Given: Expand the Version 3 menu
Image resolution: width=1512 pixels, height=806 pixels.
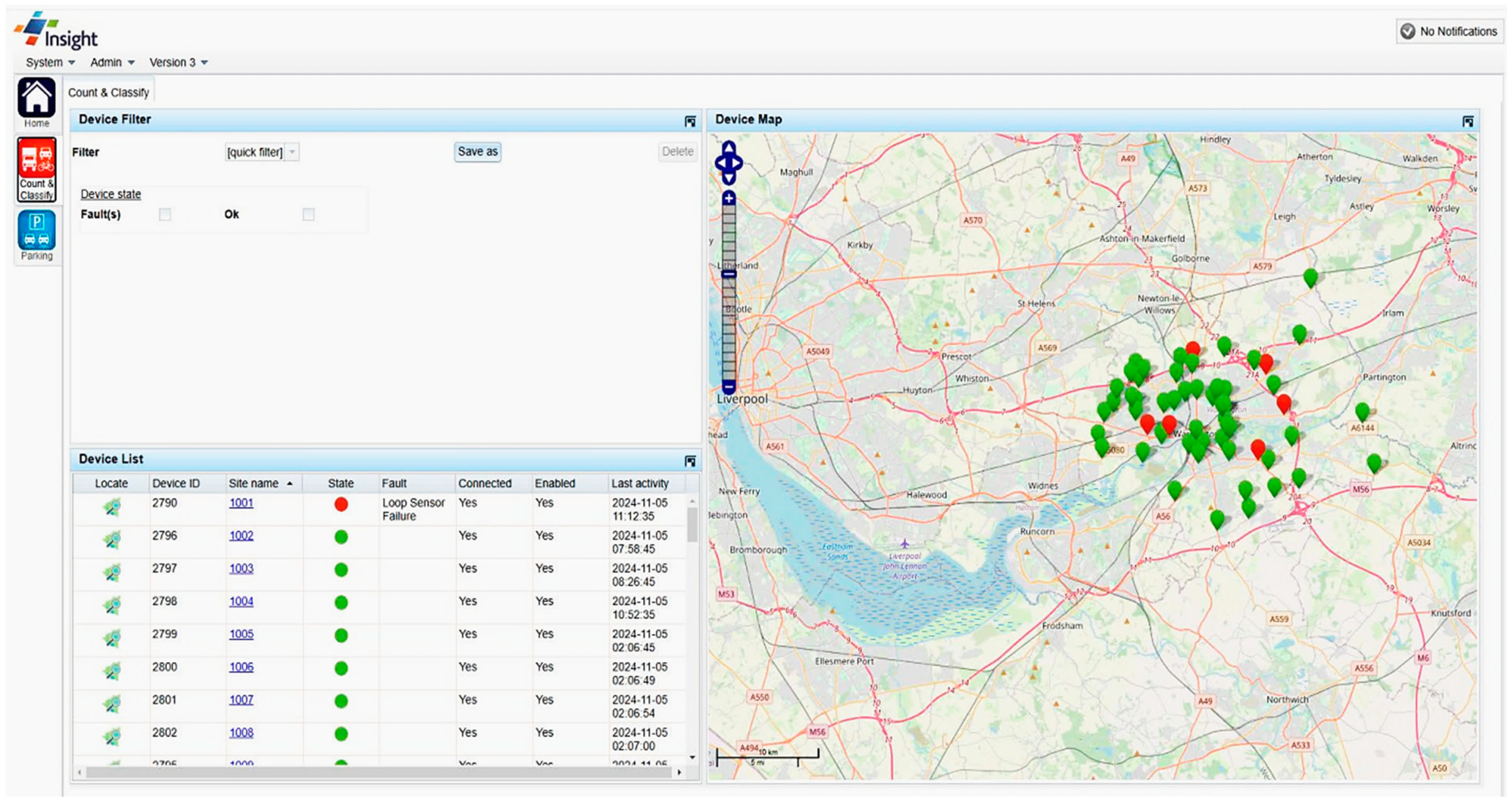Looking at the screenshot, I should 179,62.
